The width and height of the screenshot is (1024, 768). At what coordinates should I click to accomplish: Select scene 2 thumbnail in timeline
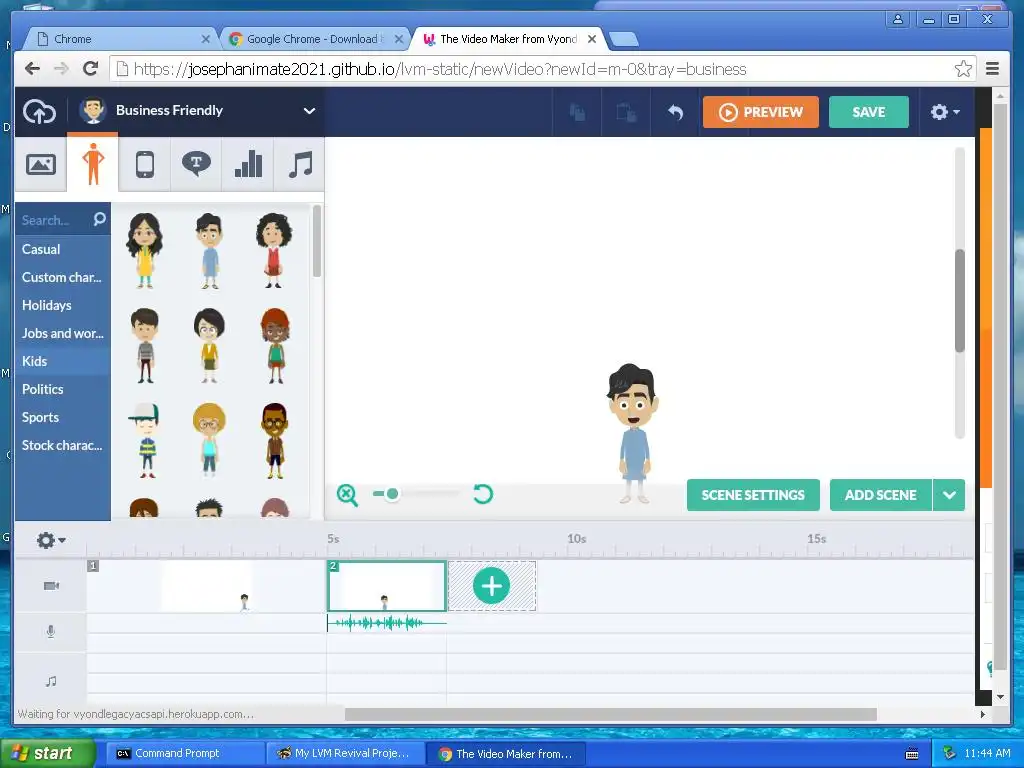click(387, 586)
